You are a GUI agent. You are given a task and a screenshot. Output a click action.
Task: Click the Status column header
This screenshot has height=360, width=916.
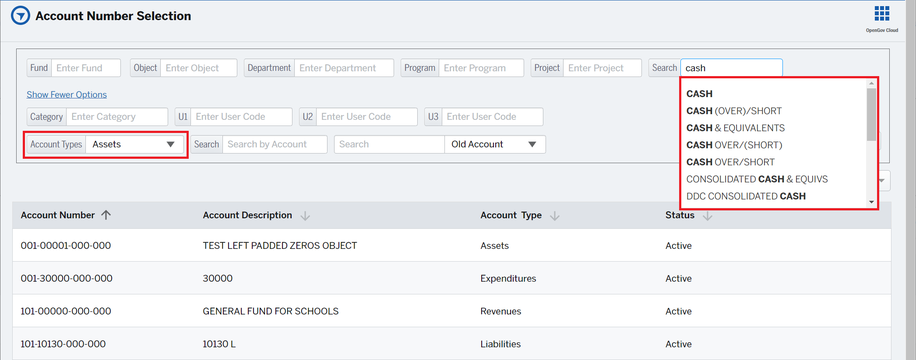pyautogui.click(x=680, y=215)
